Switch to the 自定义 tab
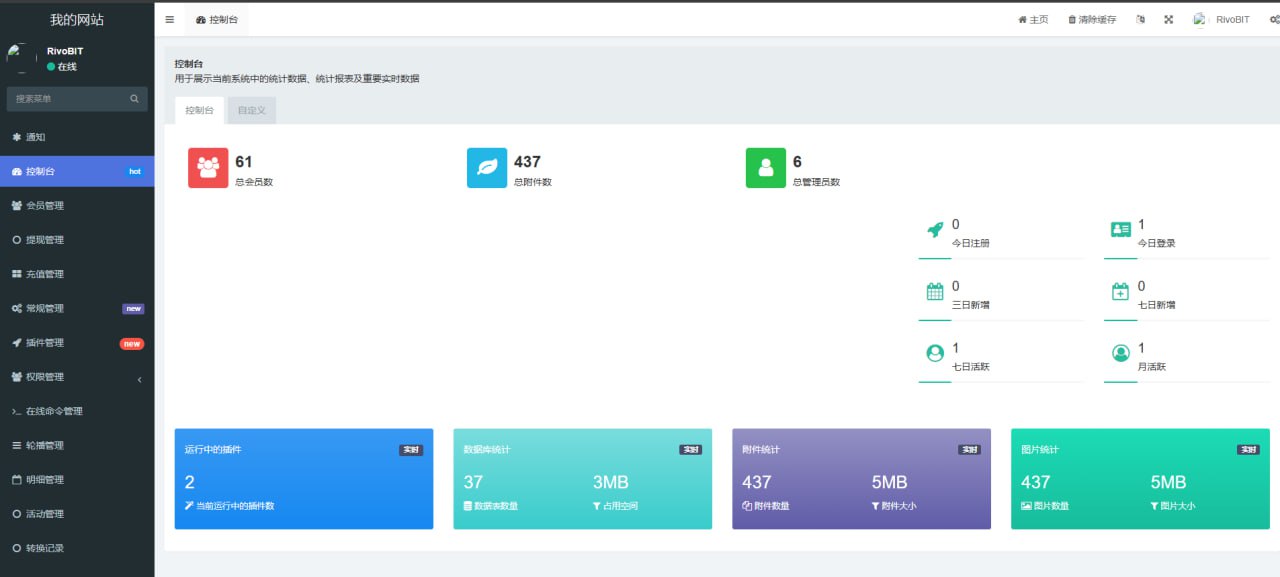Viewport: 1280px width, 577px height. 252,110
